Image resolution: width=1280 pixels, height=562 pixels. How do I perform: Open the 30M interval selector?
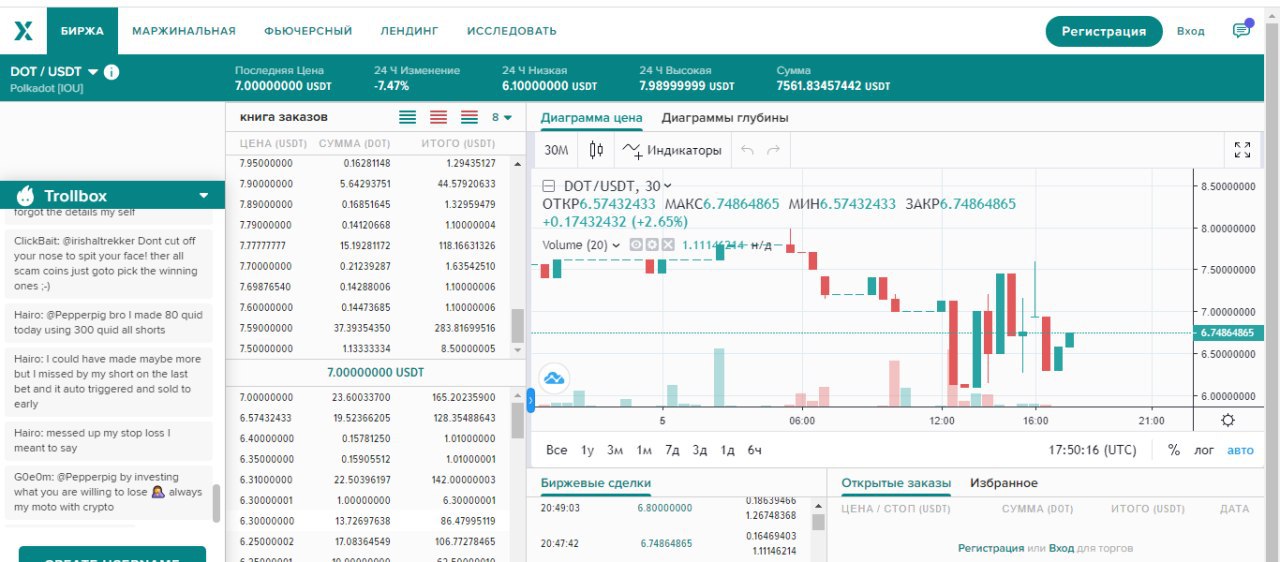point(556,150)
